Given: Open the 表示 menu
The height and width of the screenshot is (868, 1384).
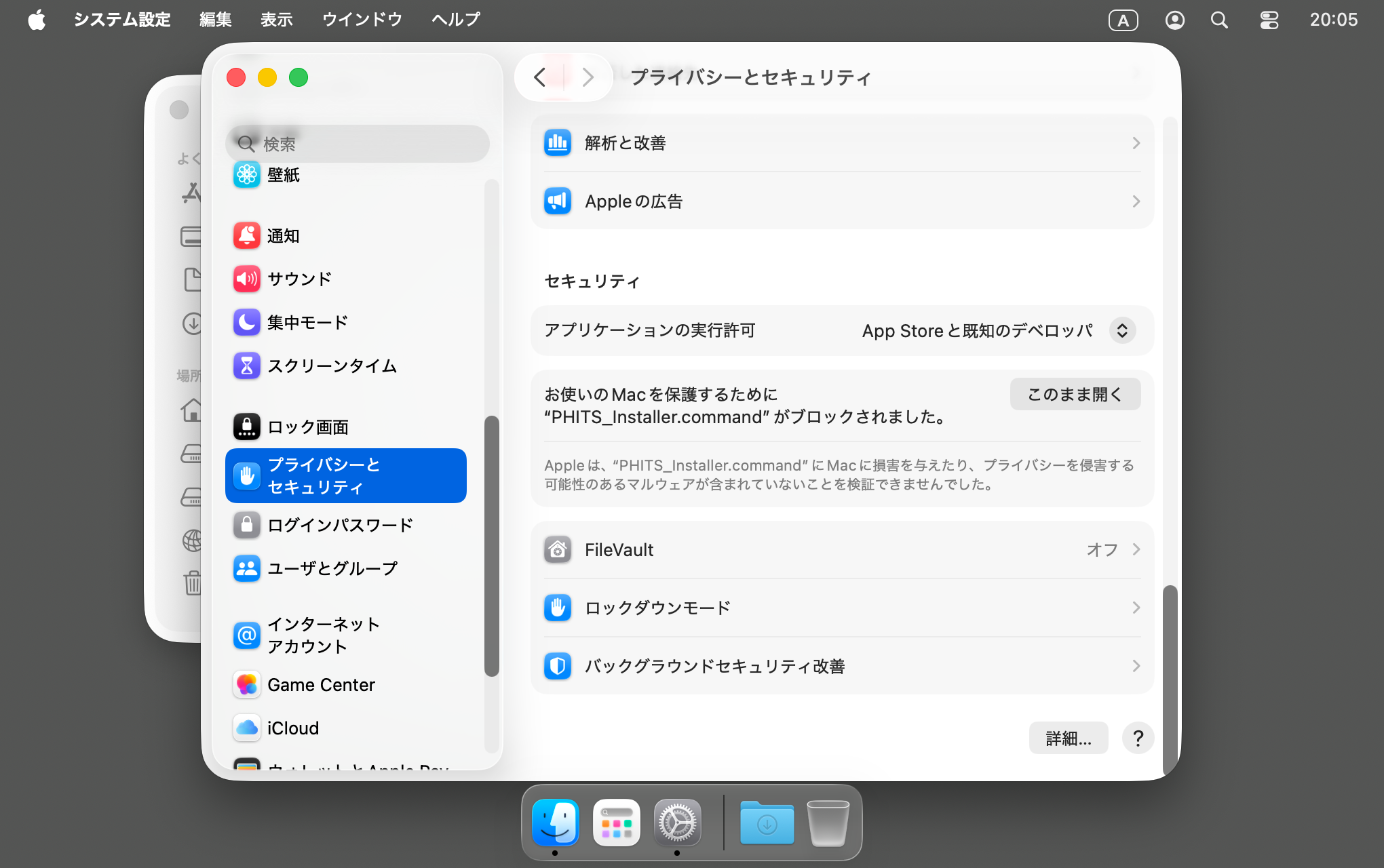Looking at the screenshot, I should pos(276,20).
